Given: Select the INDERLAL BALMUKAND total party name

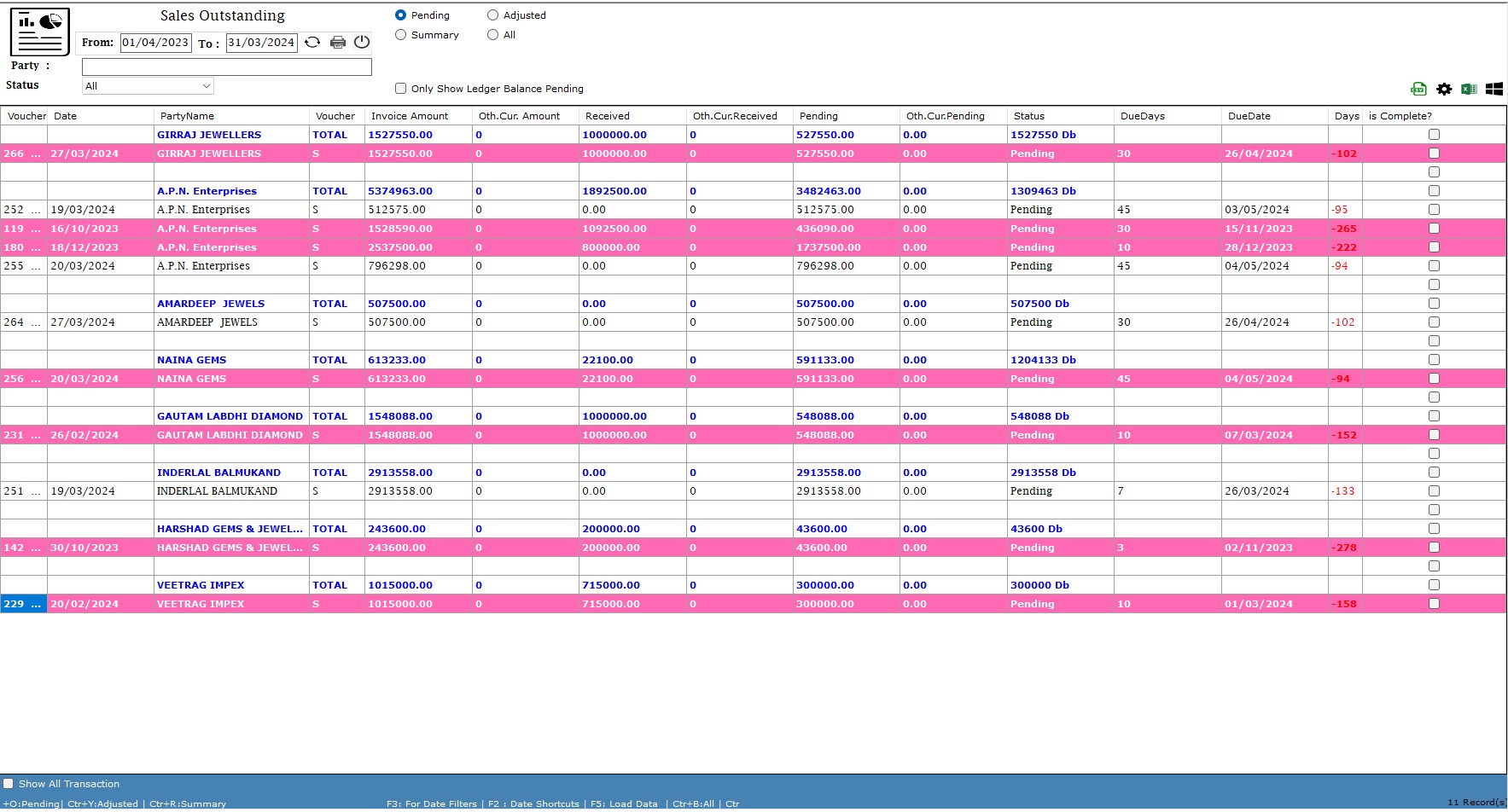Looking at the screenshot, I should pyautogui.click(x=218, y=473).
